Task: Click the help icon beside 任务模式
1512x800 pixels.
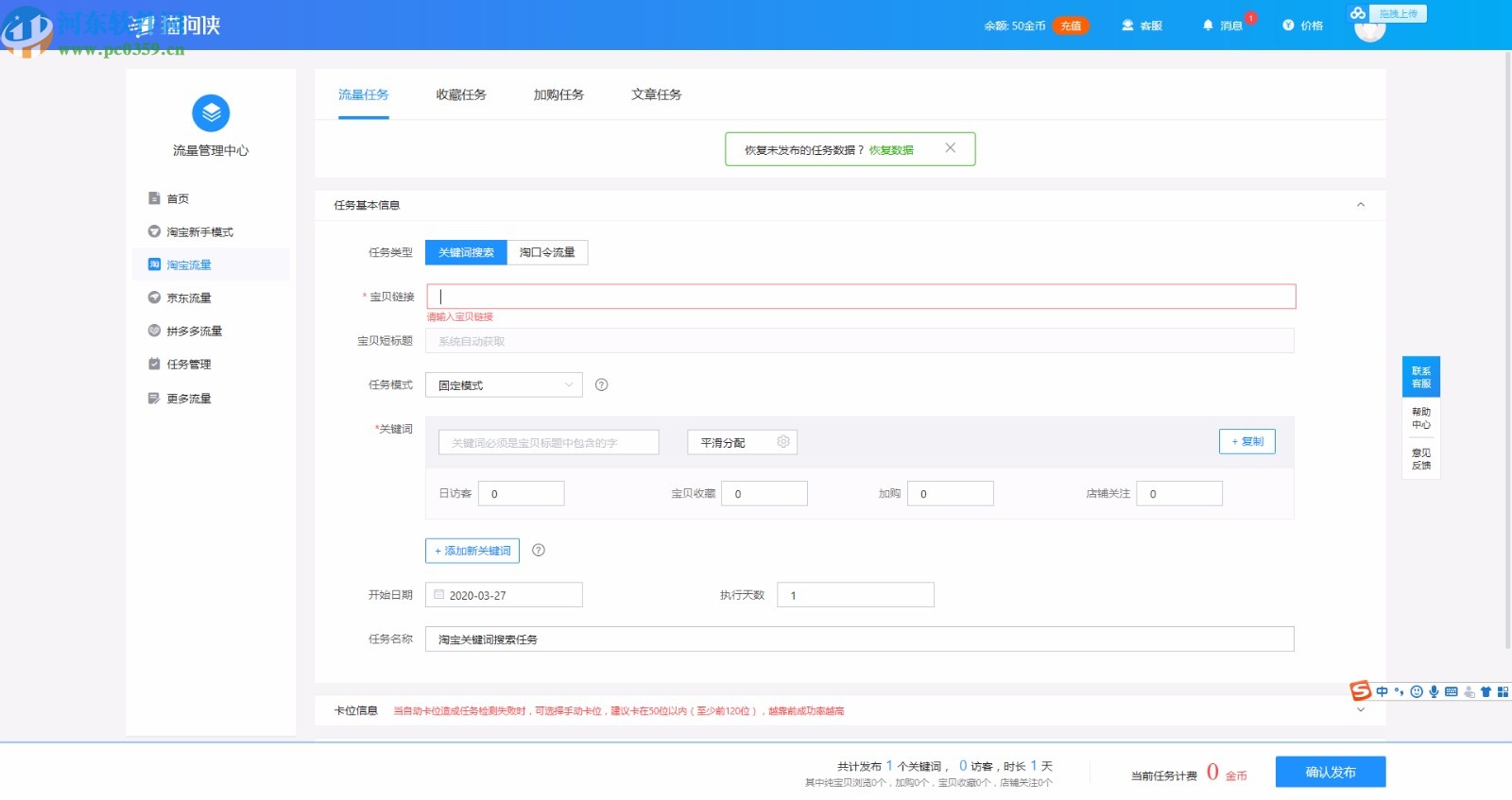Action: coord(602,384)
